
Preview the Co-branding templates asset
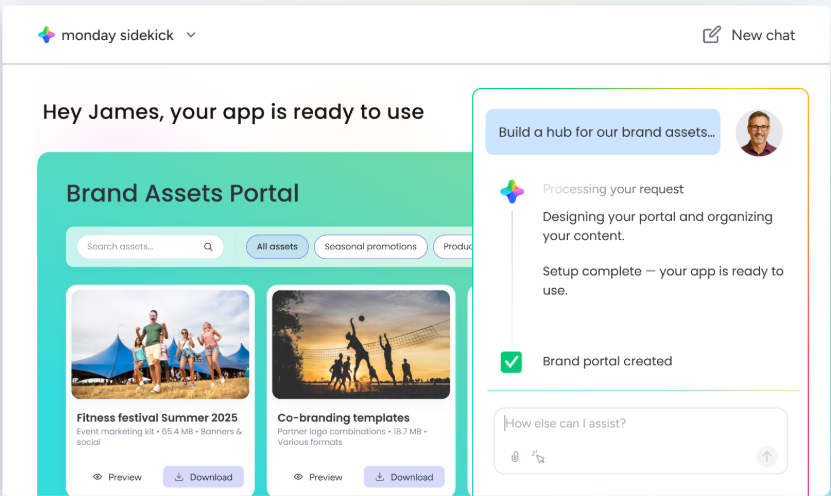point(319,477)
